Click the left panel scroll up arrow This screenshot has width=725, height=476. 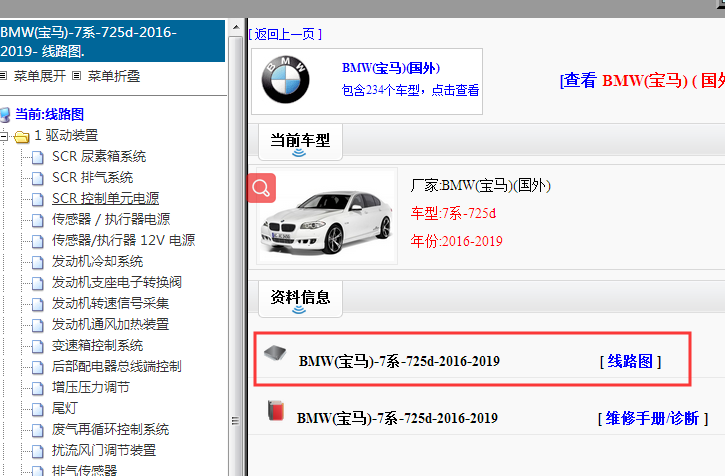(236, 27)
